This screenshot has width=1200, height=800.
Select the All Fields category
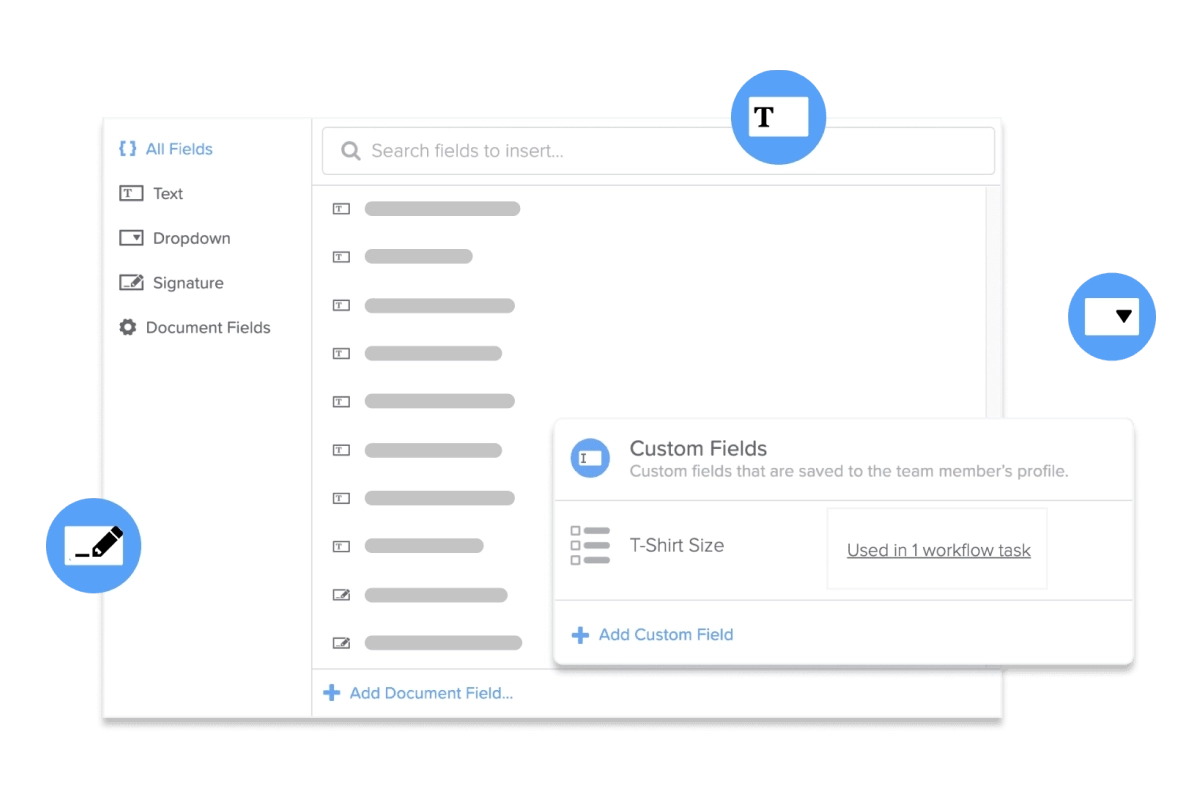click(179, 149)
